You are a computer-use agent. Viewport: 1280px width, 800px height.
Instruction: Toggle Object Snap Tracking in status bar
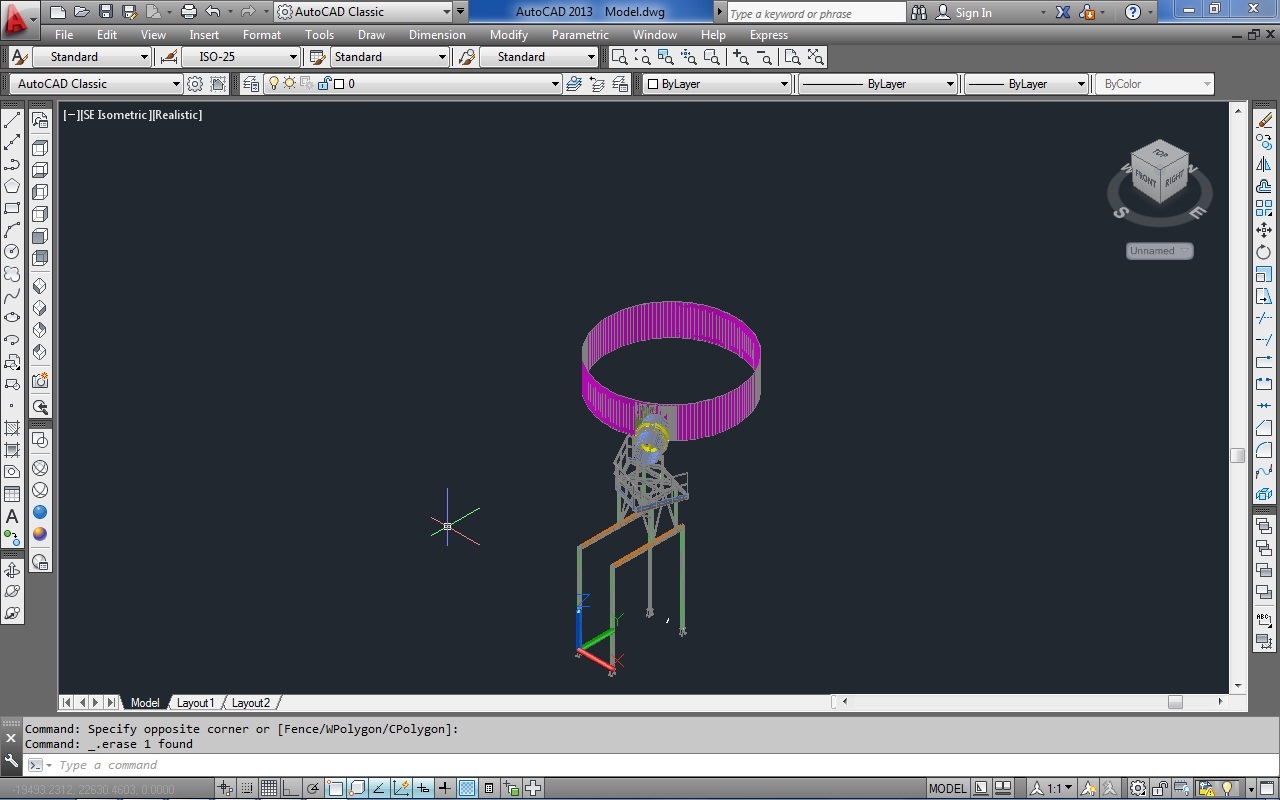379,789
